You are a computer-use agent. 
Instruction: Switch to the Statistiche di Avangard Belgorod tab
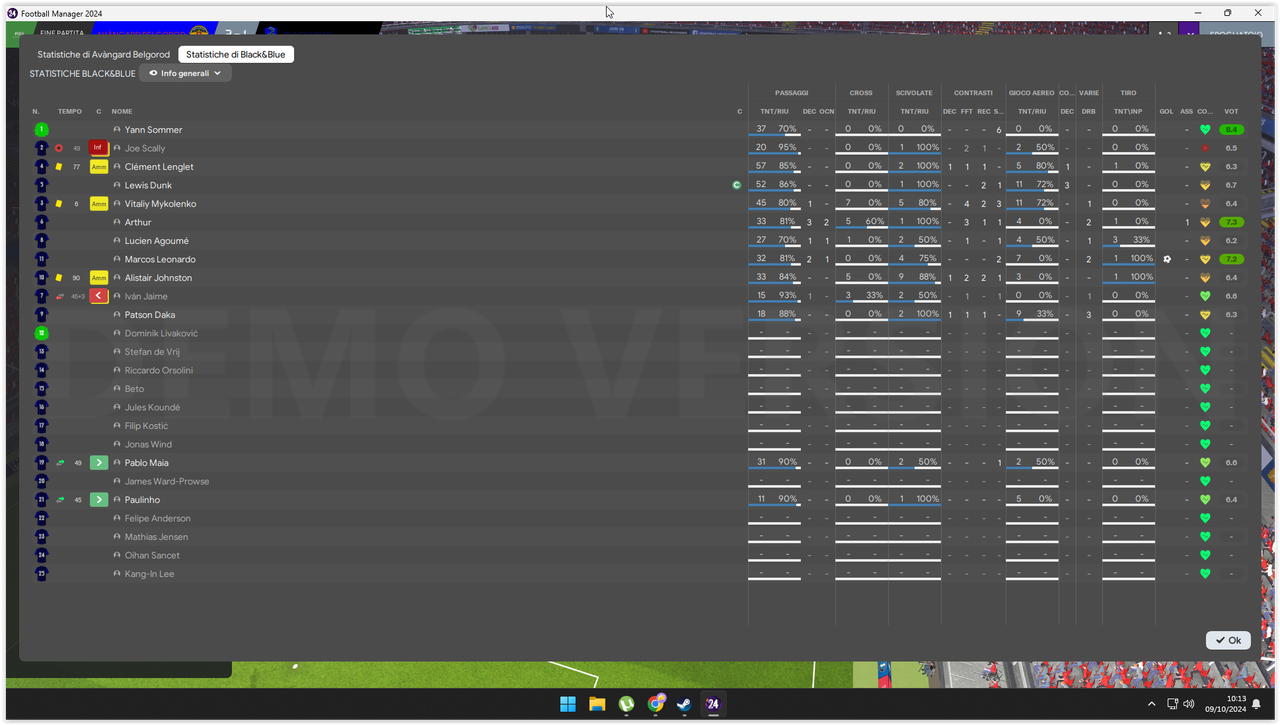[x=104, y=54]
